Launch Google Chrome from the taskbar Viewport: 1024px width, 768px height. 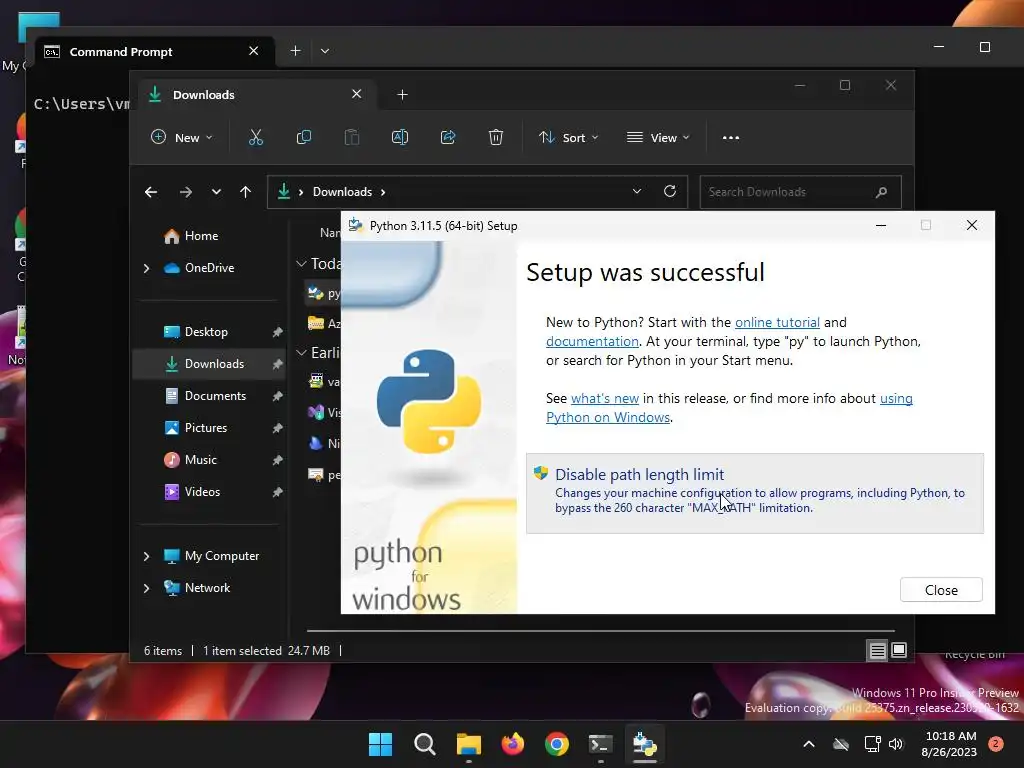click(556, 744)
